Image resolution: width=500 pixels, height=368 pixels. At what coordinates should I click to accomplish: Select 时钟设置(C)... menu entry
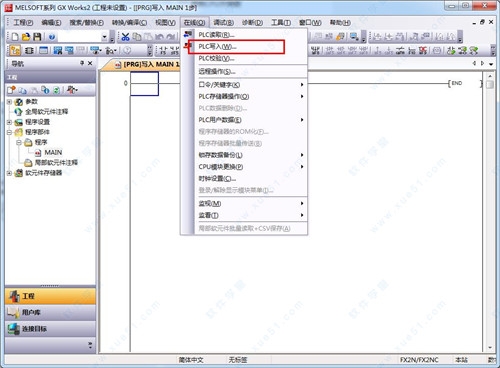coord(251,178)
